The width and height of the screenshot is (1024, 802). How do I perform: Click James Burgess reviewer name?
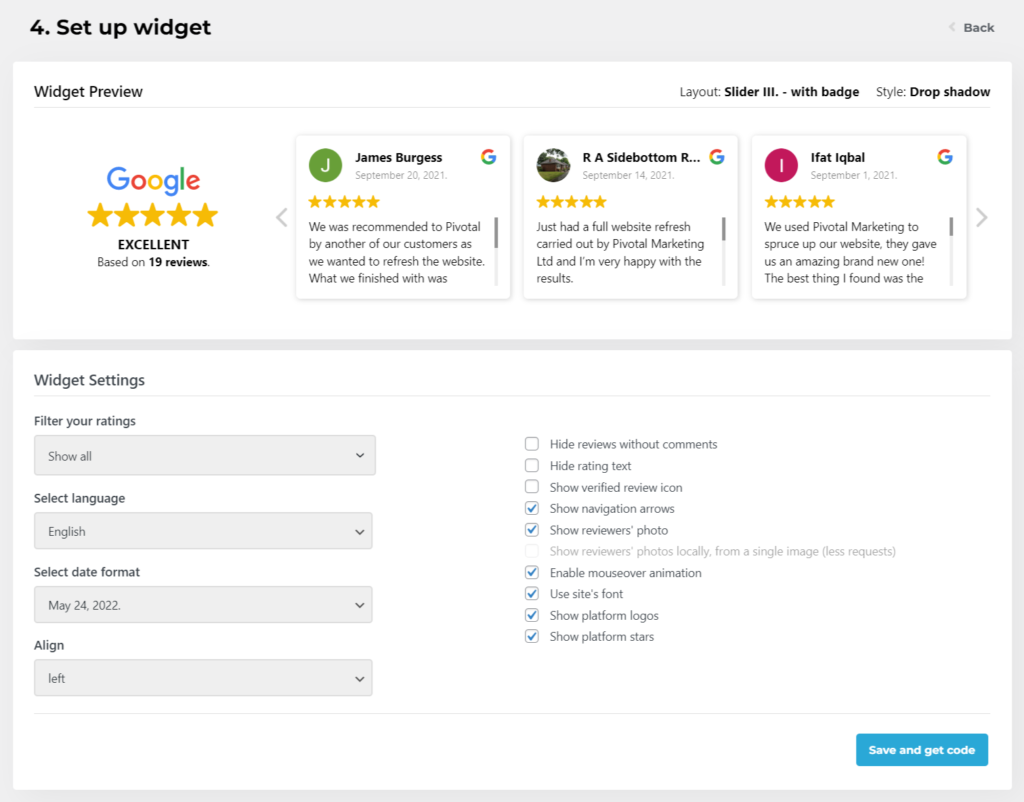tap(398, 157)
